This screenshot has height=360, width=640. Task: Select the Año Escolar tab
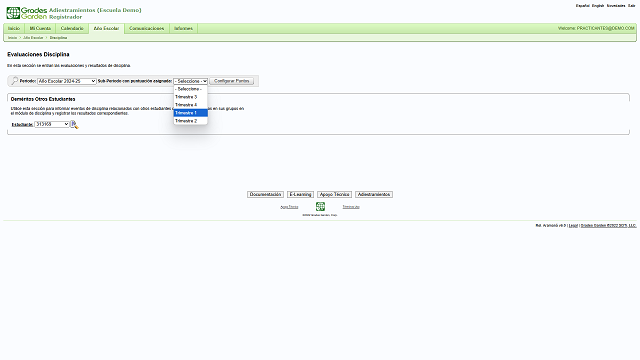coord(106,29)
